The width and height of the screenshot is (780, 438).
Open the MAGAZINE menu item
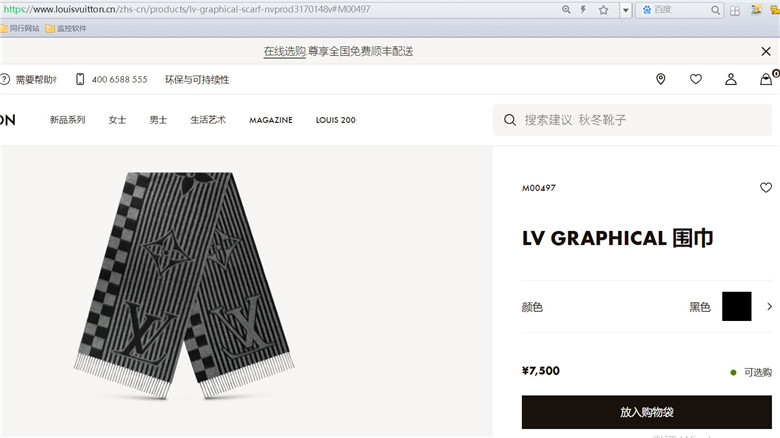(271, 120)
